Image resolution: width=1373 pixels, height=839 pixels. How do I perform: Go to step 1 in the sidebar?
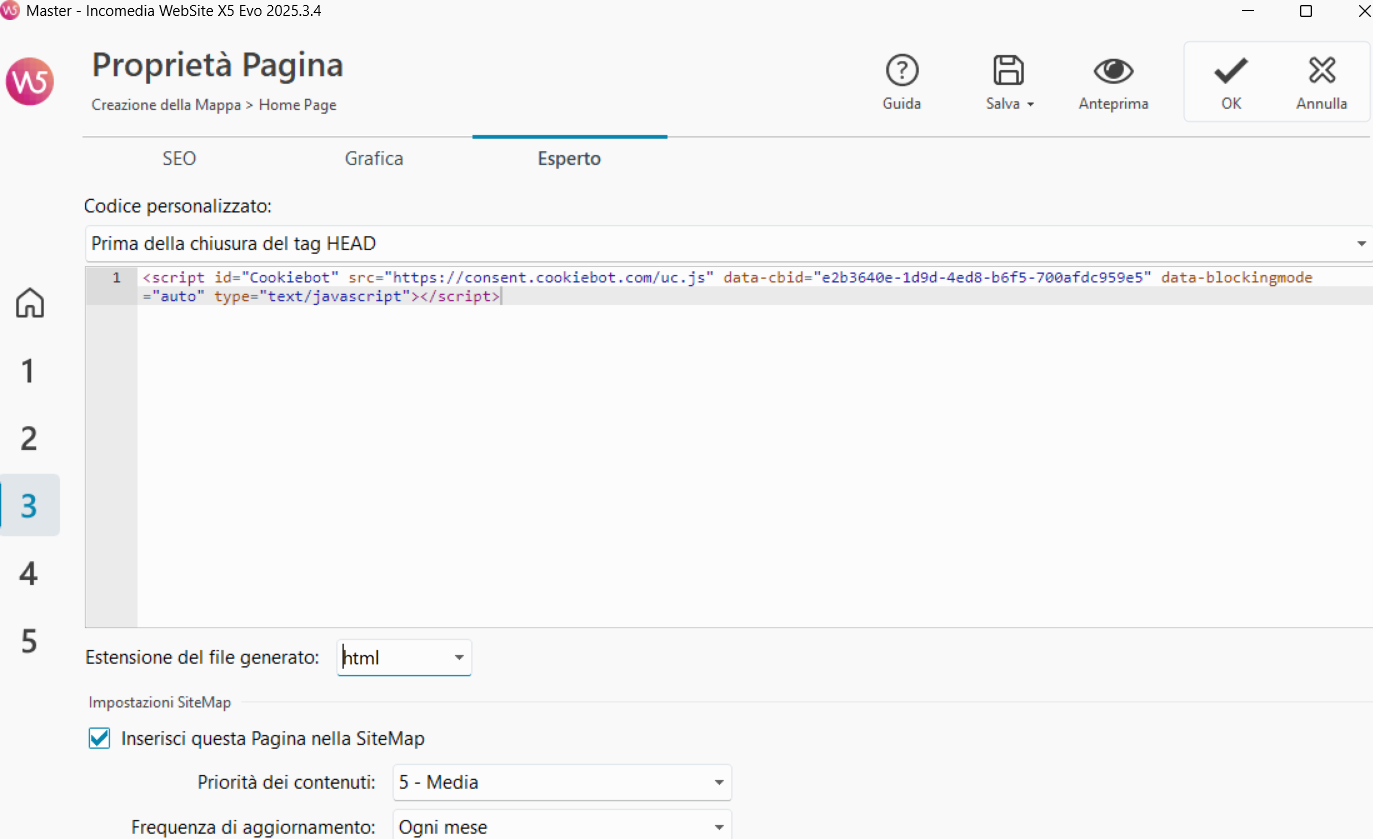(29, 371)
